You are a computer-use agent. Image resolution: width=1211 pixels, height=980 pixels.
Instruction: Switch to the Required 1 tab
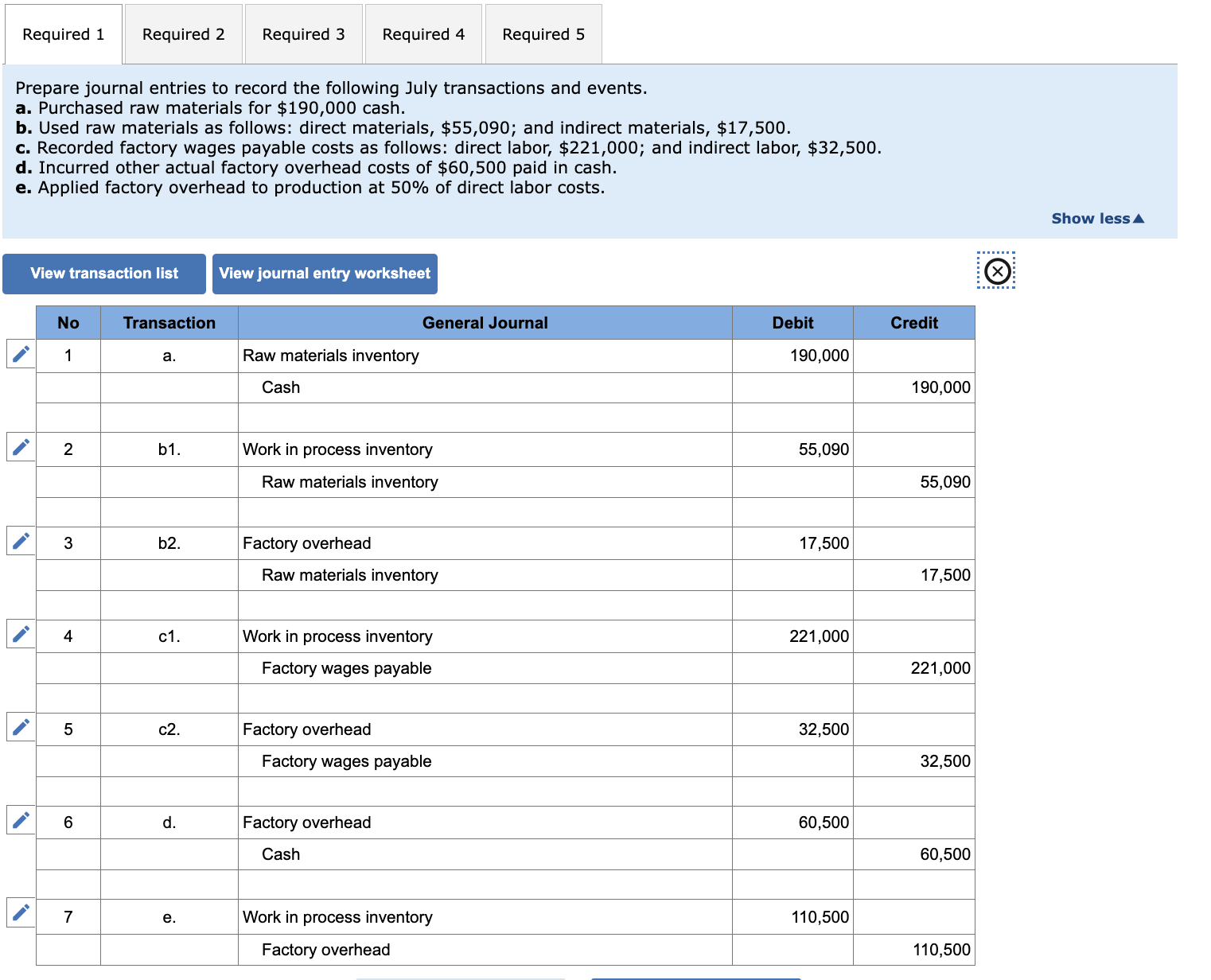pos(64,34)
